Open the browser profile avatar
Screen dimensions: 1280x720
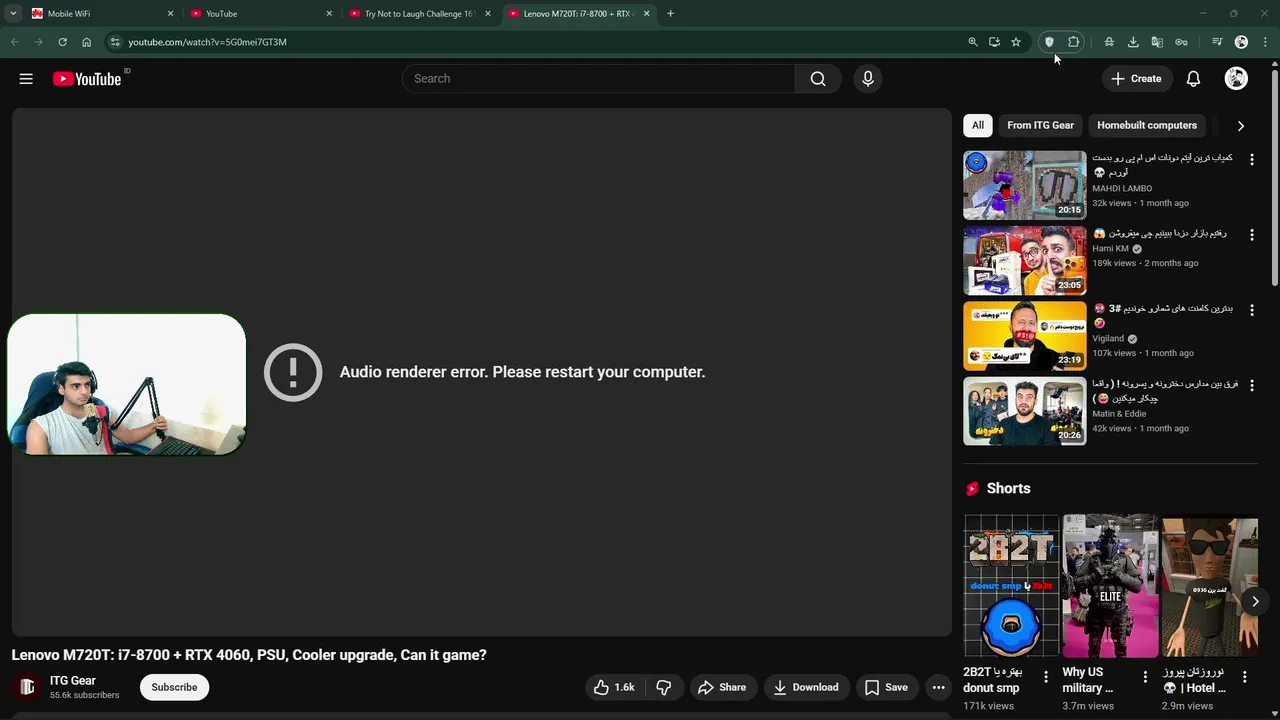tap(1241, 42)
